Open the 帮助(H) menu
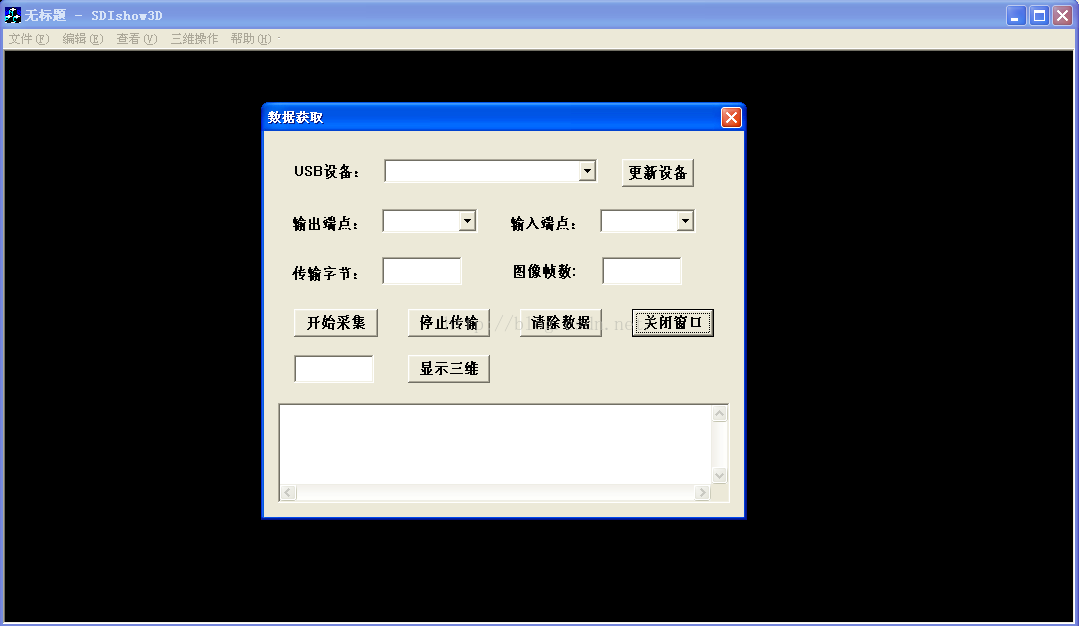 tap(250, 39)
